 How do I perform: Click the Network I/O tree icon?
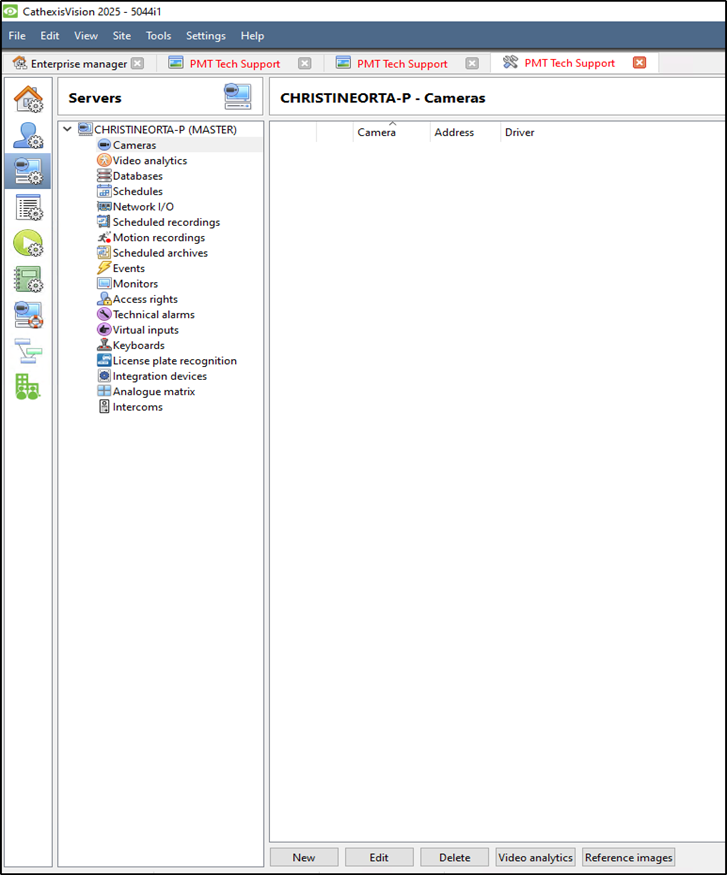104,206
